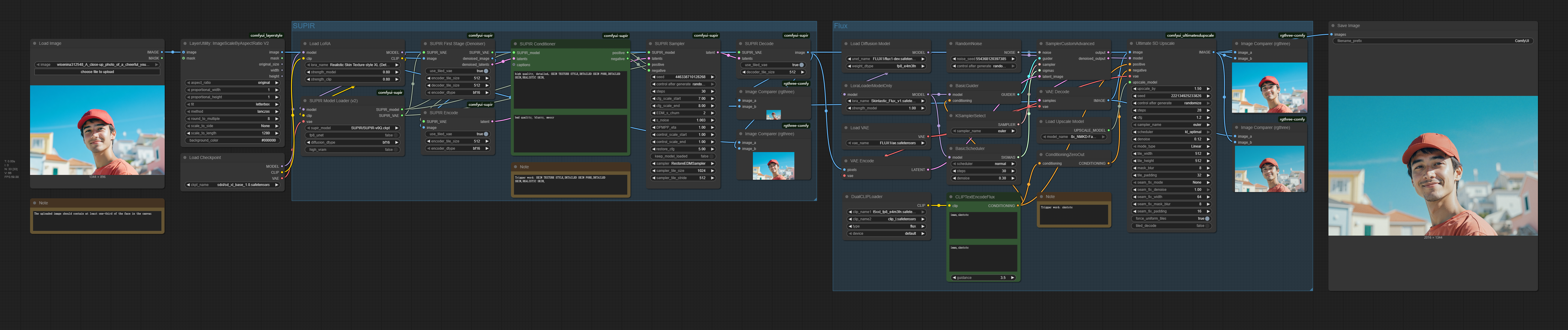Image resolution: width=1568 pixels, height=330 pixels.
Task: Open the aspect_ratio combo set to original
Action: [233, 83]
